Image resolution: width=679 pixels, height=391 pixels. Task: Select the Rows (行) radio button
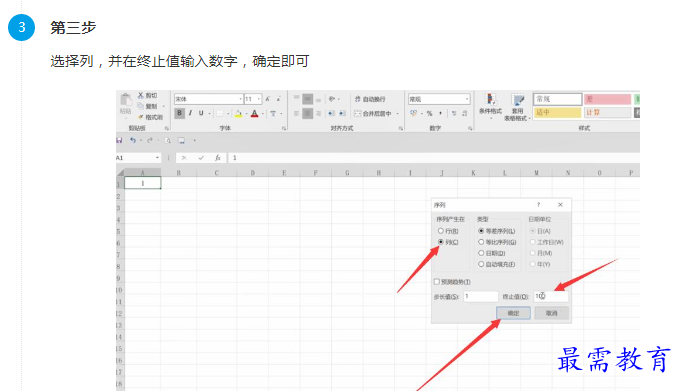(x=440, y=231)
